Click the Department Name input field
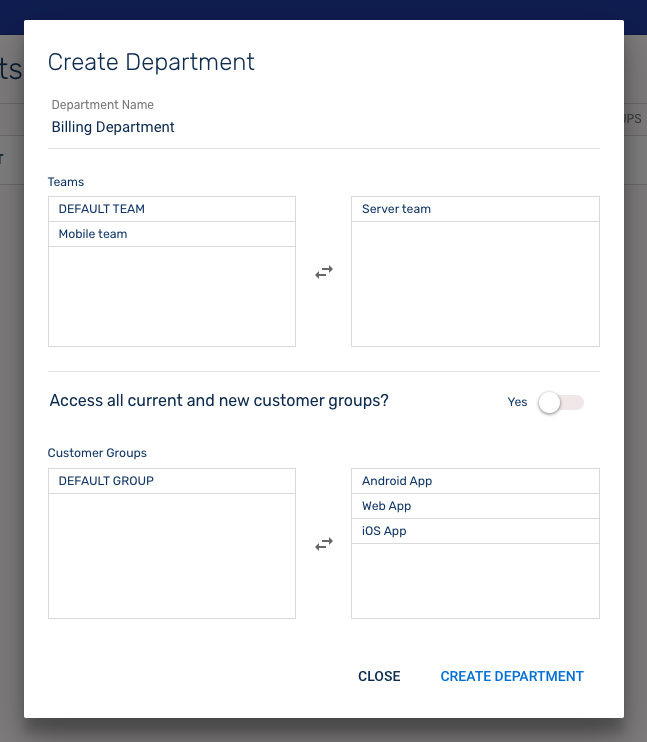 tap(324, 128)
